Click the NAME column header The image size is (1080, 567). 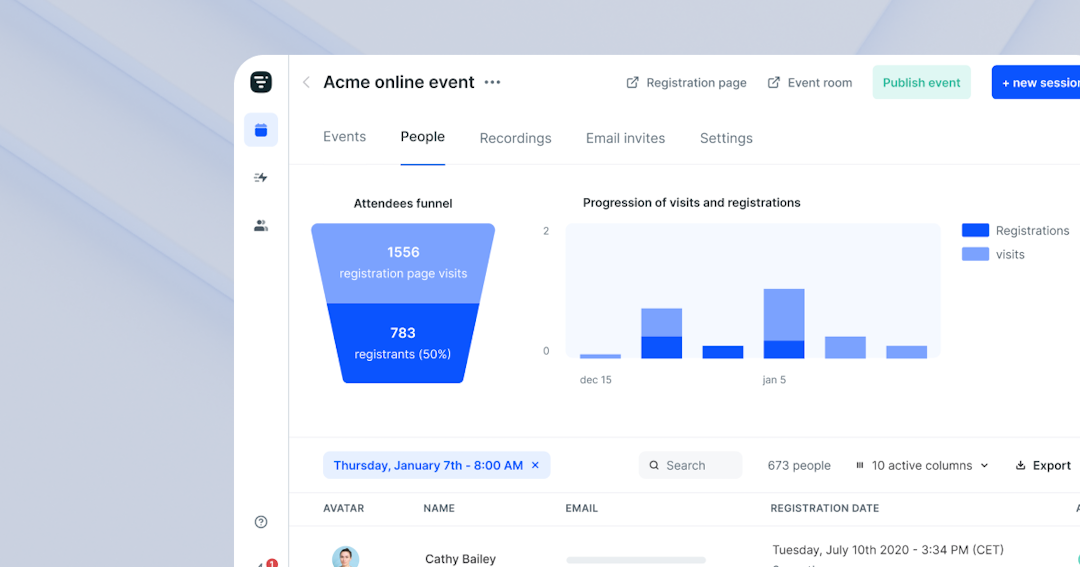[439, 508]
